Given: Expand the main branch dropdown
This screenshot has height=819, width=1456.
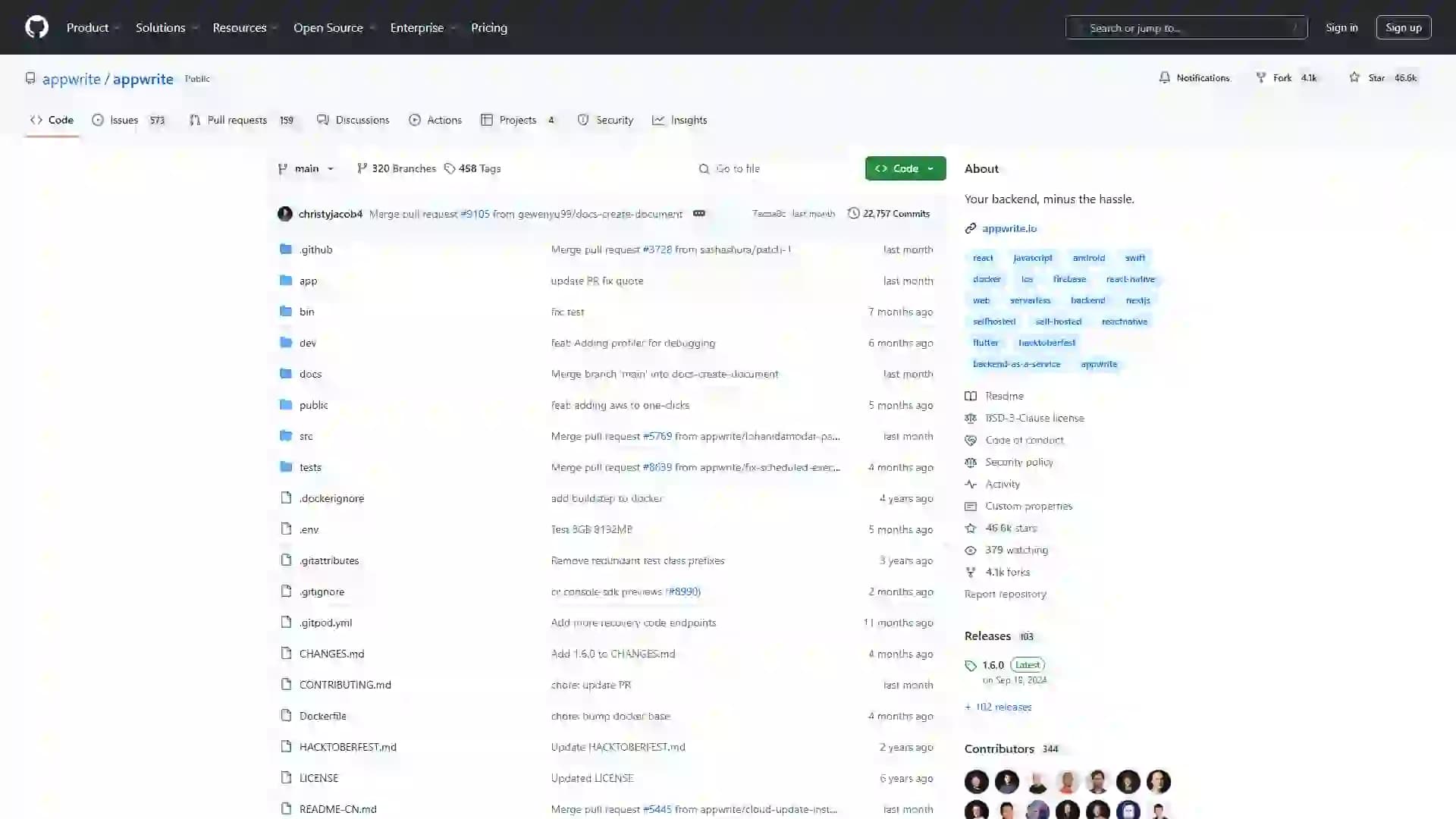Looking at the screenshot, I should [307, 168].
